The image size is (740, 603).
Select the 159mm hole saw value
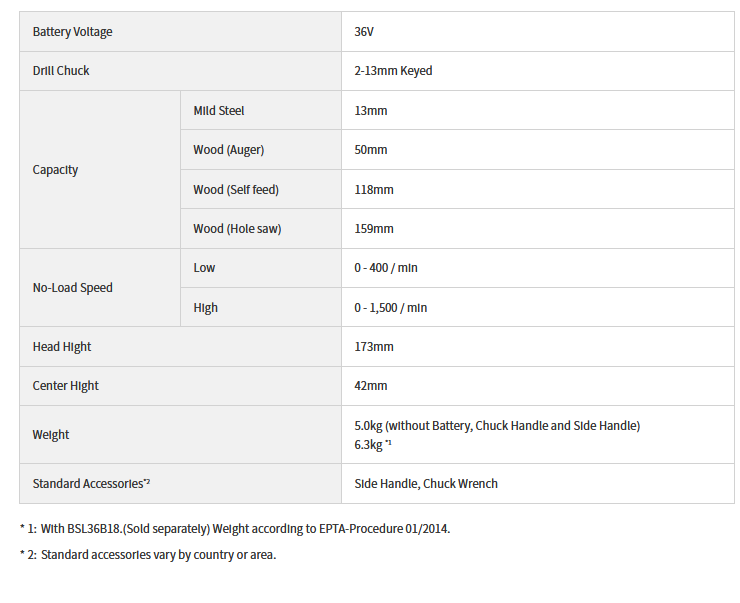click(x=374, y=229)
